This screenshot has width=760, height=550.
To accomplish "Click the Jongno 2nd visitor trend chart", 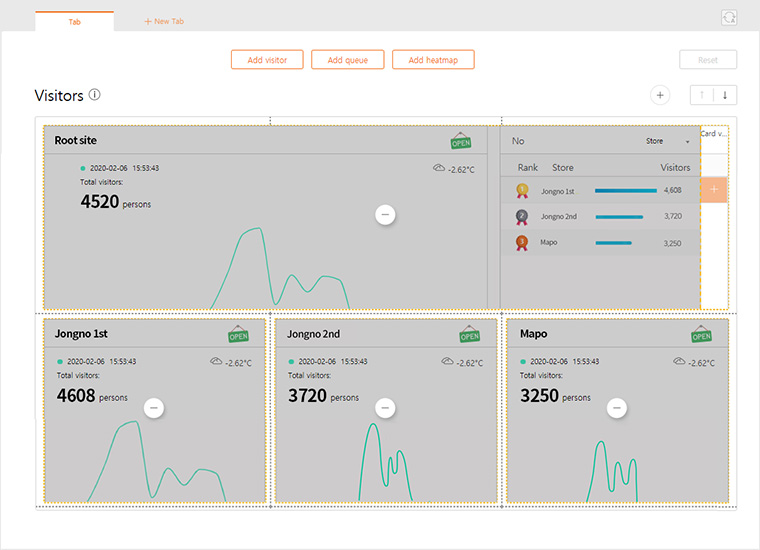I will 385,462.
